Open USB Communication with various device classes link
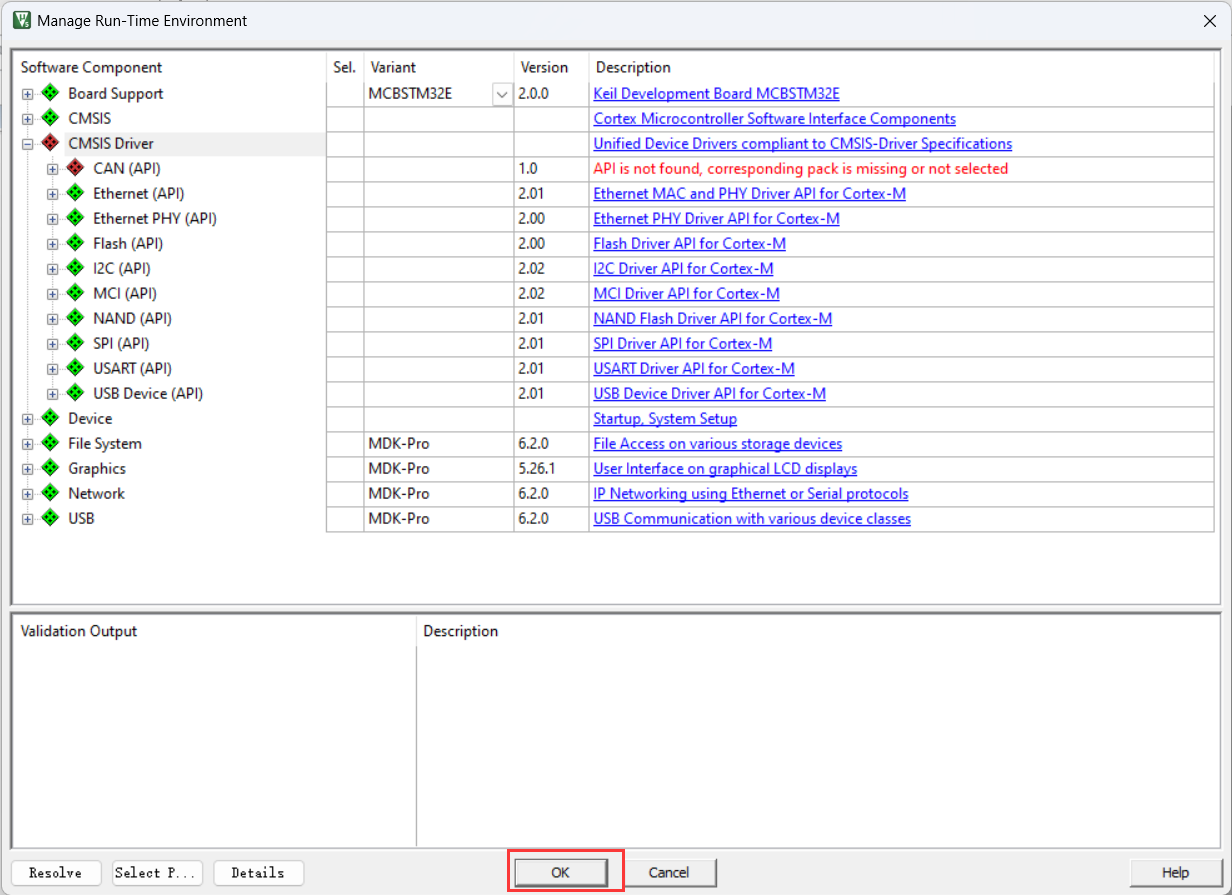Viewport: 1232px width, 895px height. point(752,519)
